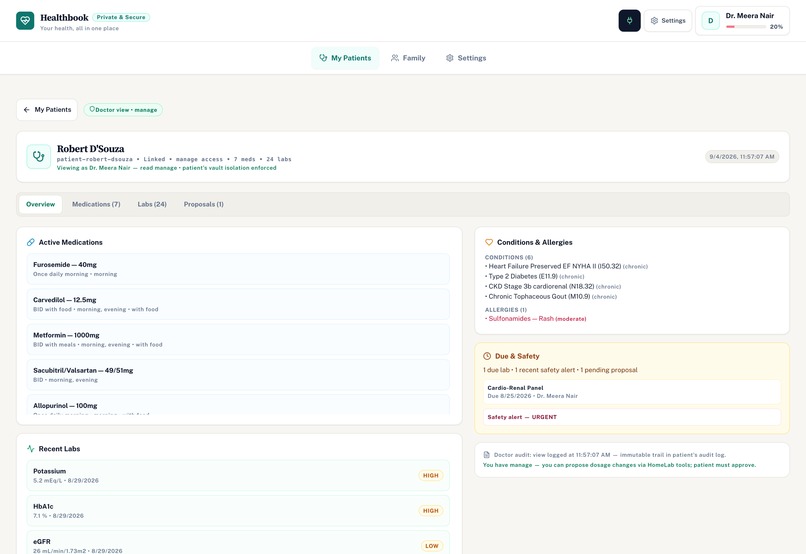Open the My Patients navigation tab

pos(345,58)
